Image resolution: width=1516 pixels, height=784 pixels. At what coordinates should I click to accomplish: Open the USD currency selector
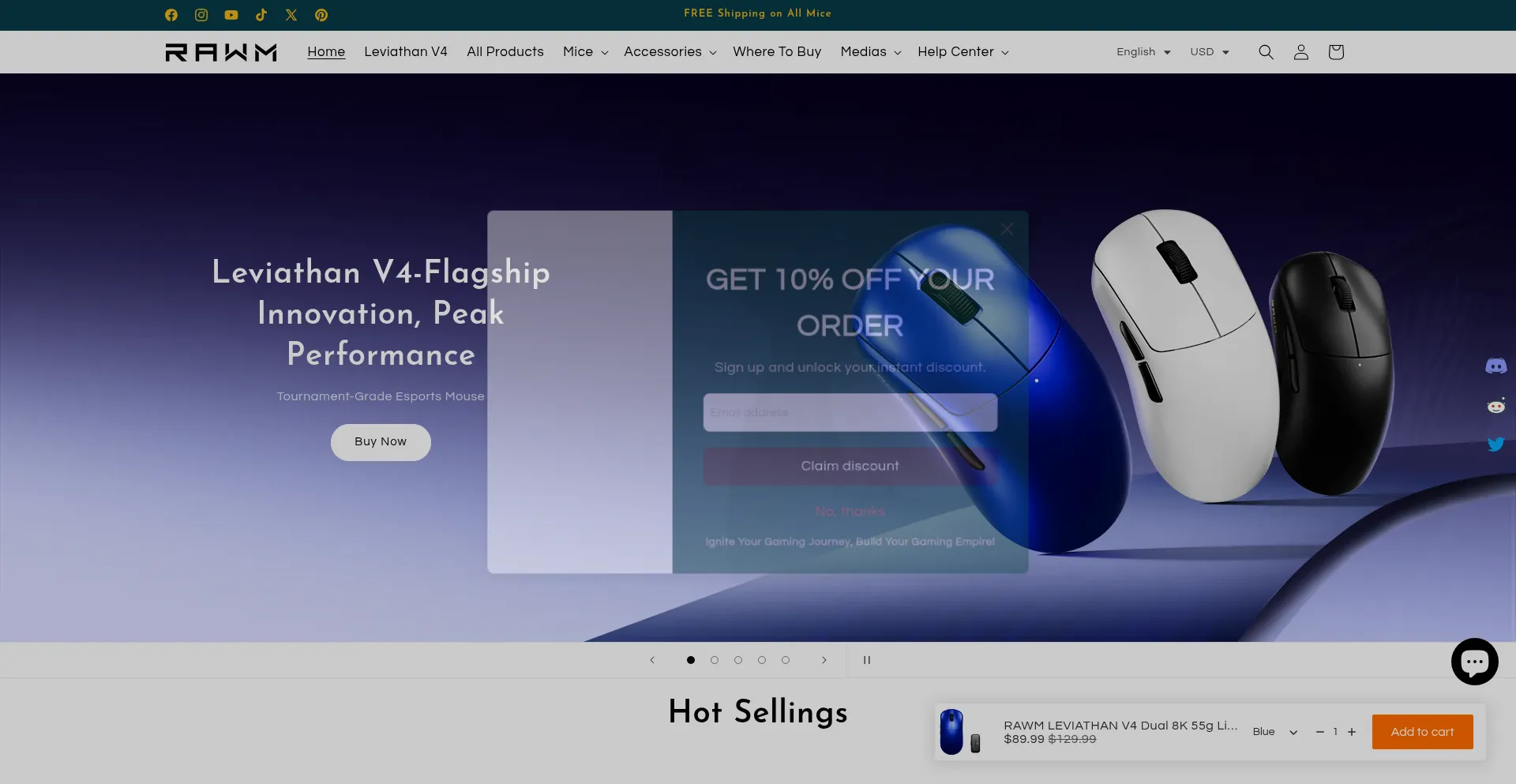pos(1210,52)
